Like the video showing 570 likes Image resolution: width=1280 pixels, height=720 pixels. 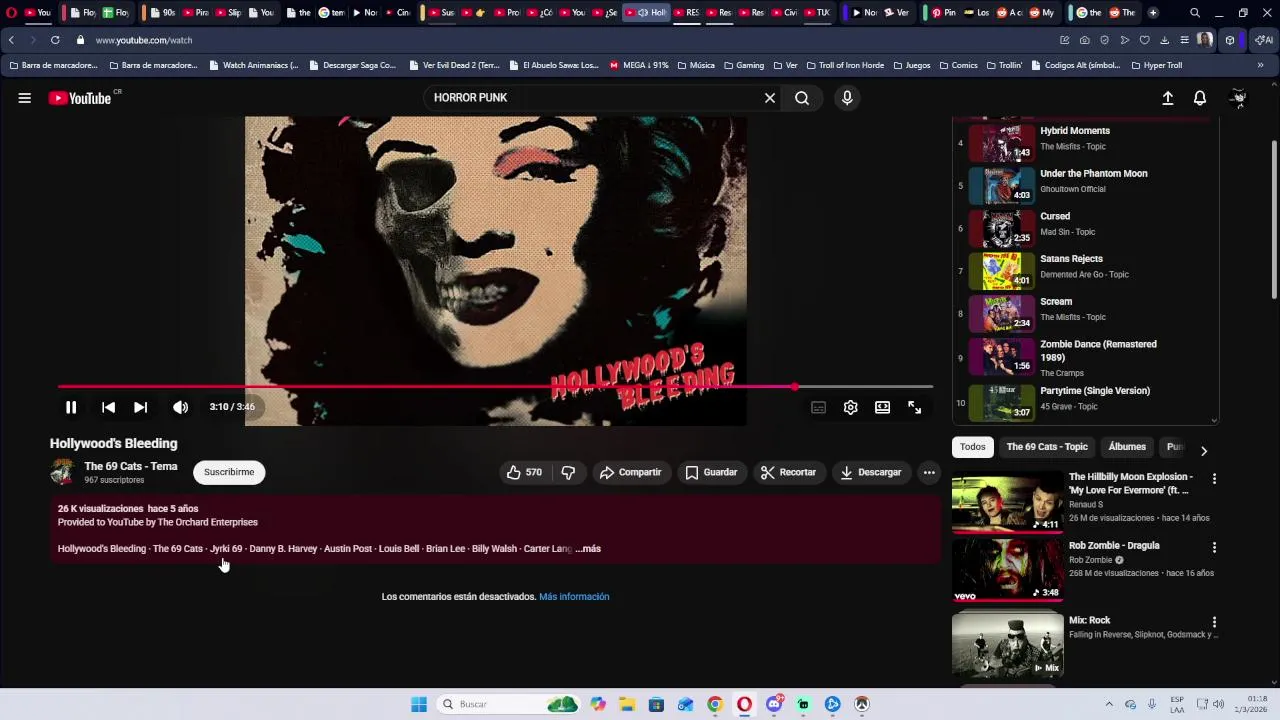(524, 472)
